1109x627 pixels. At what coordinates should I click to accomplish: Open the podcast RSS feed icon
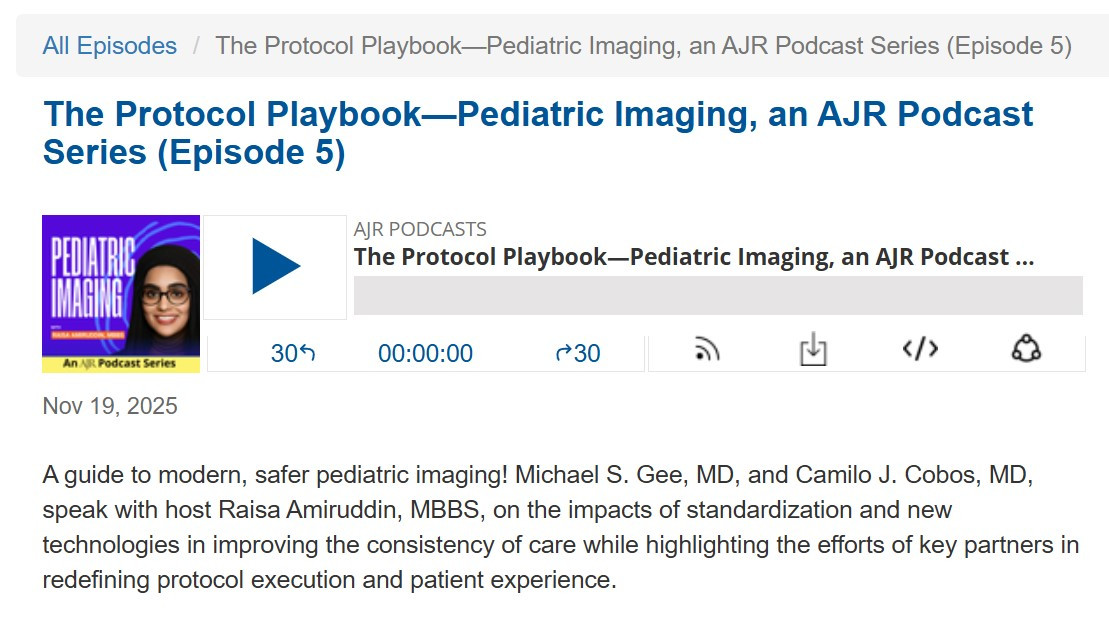point(707,349)
